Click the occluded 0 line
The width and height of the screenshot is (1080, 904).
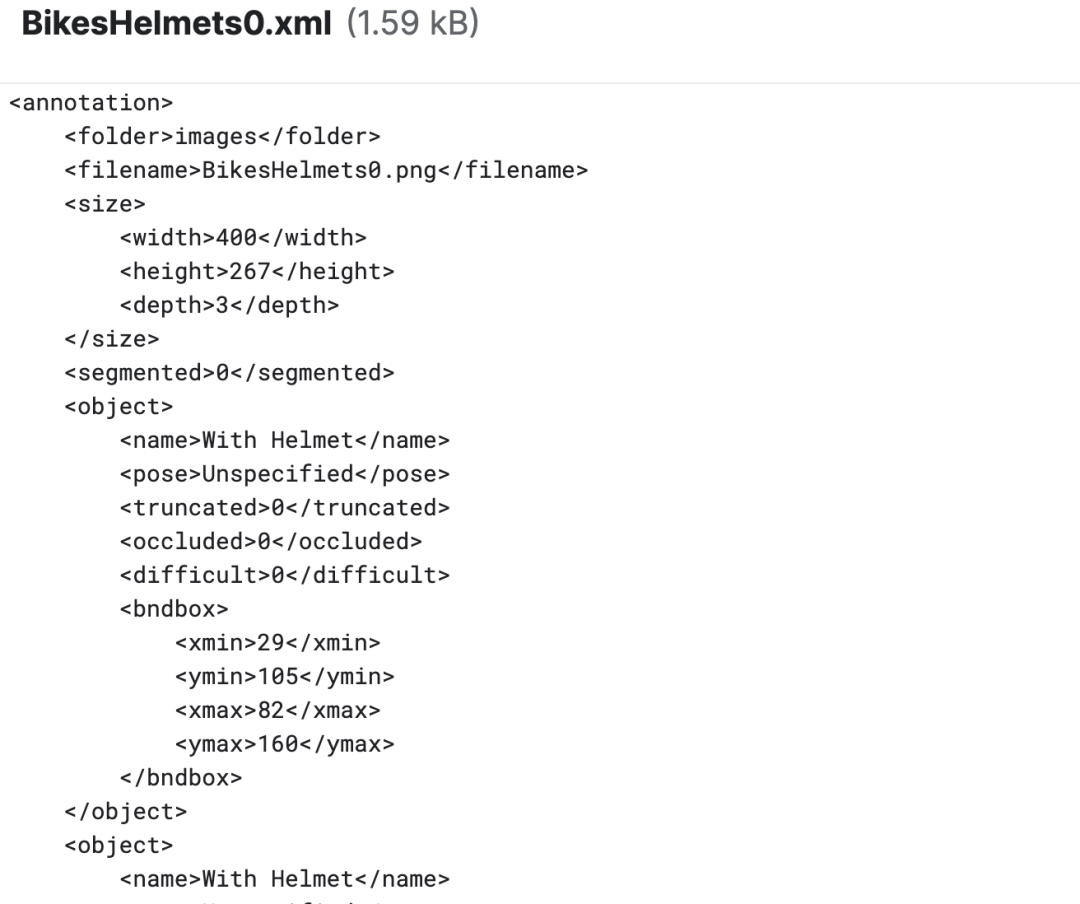271,542
